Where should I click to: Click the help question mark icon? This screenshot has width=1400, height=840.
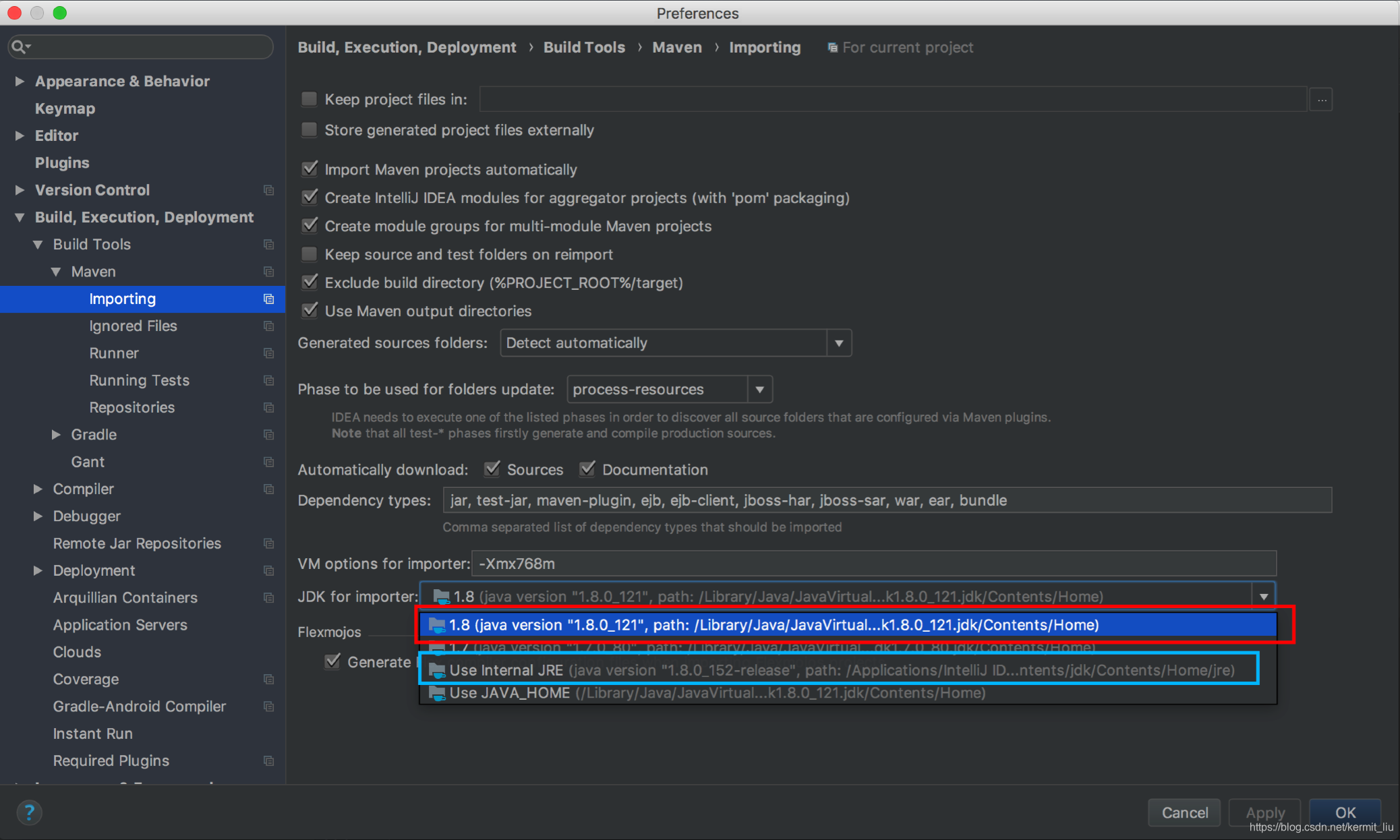(29, 812)
